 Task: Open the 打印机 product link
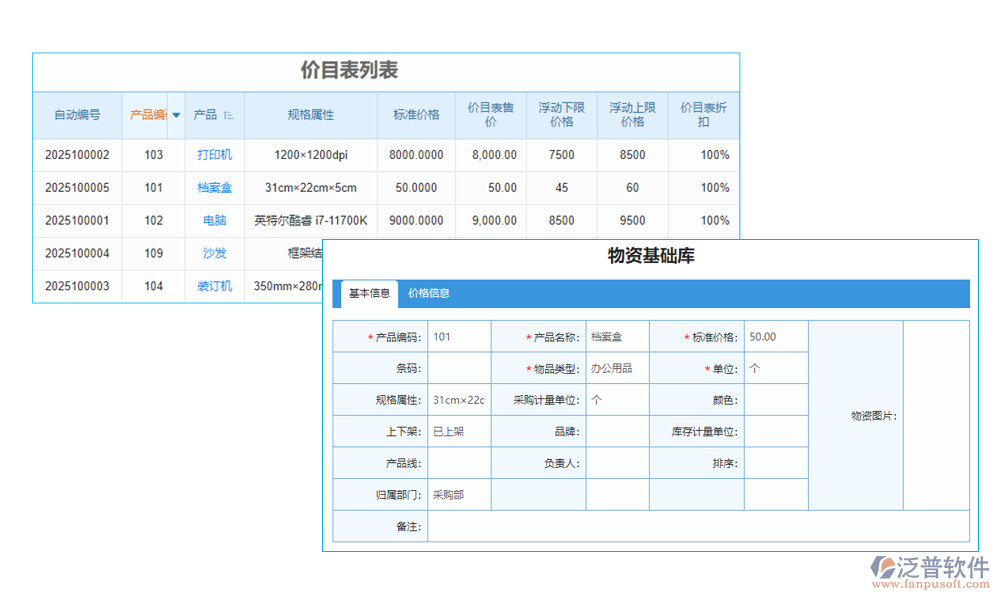coord(215,155)
